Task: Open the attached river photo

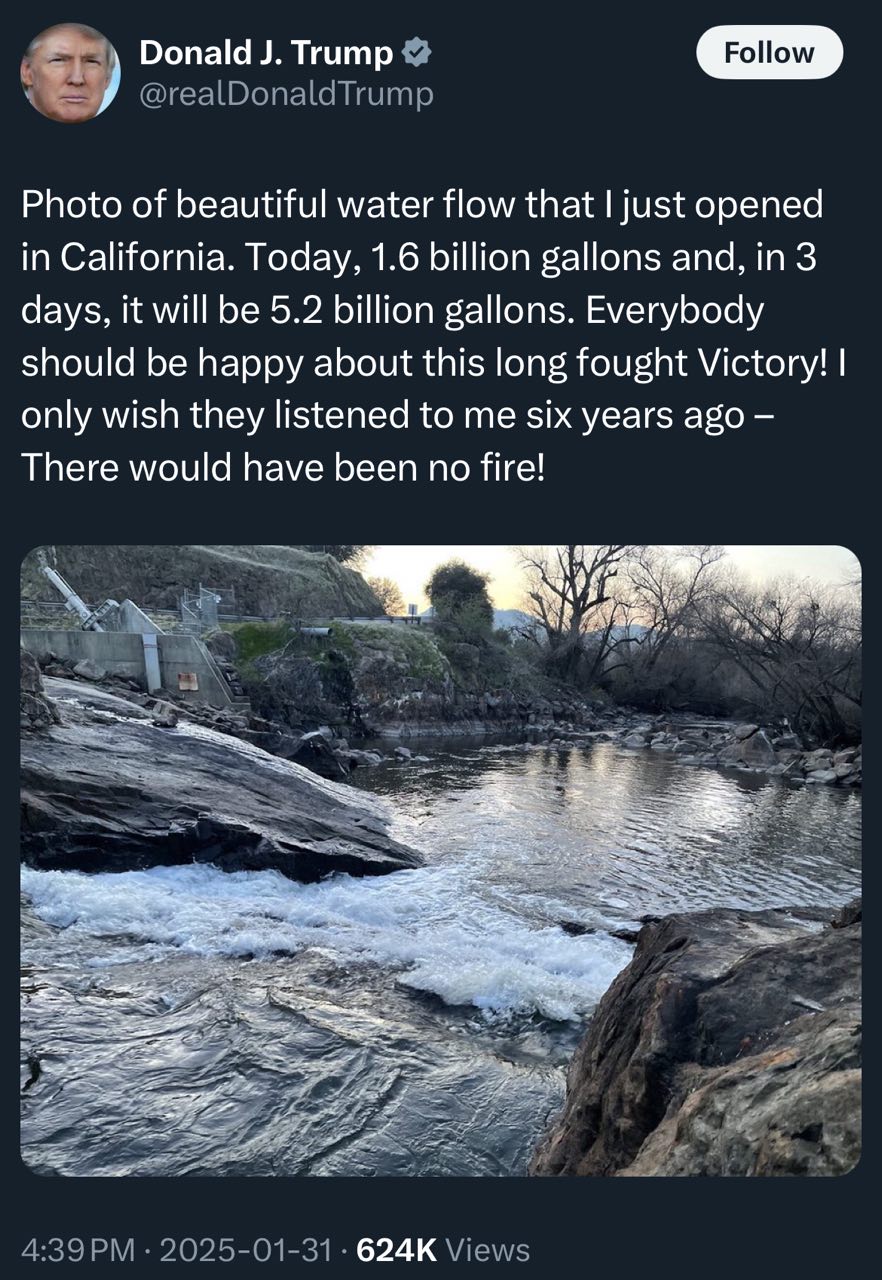Action: coord(440,860)
